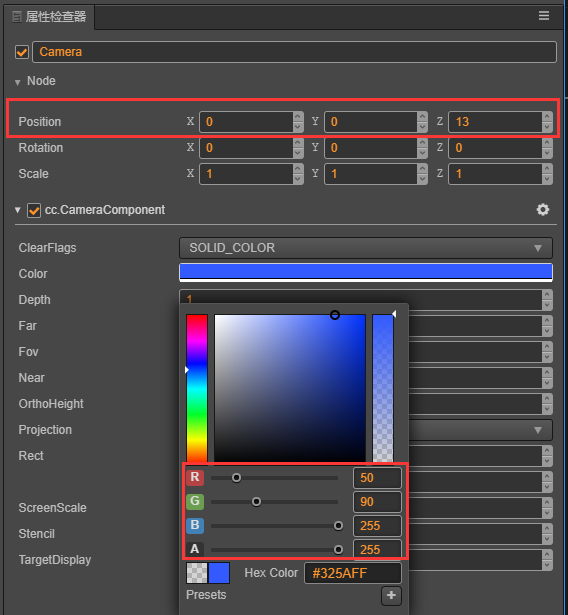Click the inspector panel tab icon
The height and width of the screenshot is (615, 568).
coord(16,17)
